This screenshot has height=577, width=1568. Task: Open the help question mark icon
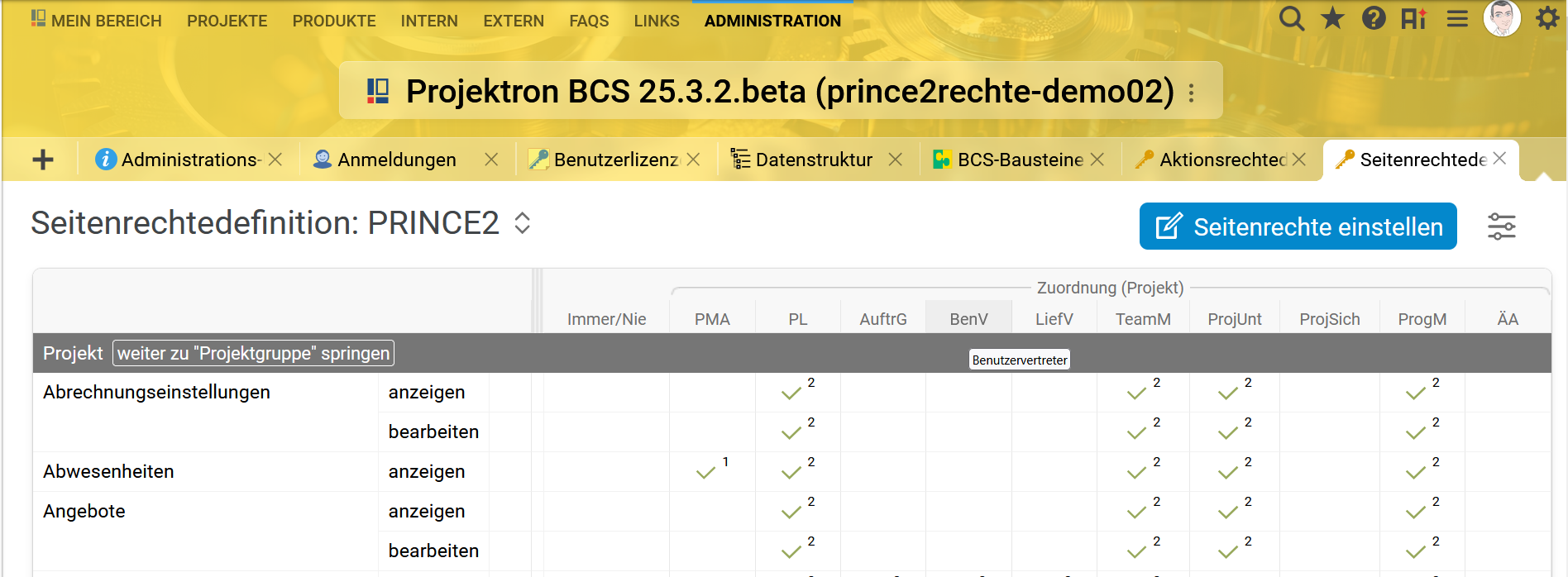(x=1374, y=18)
